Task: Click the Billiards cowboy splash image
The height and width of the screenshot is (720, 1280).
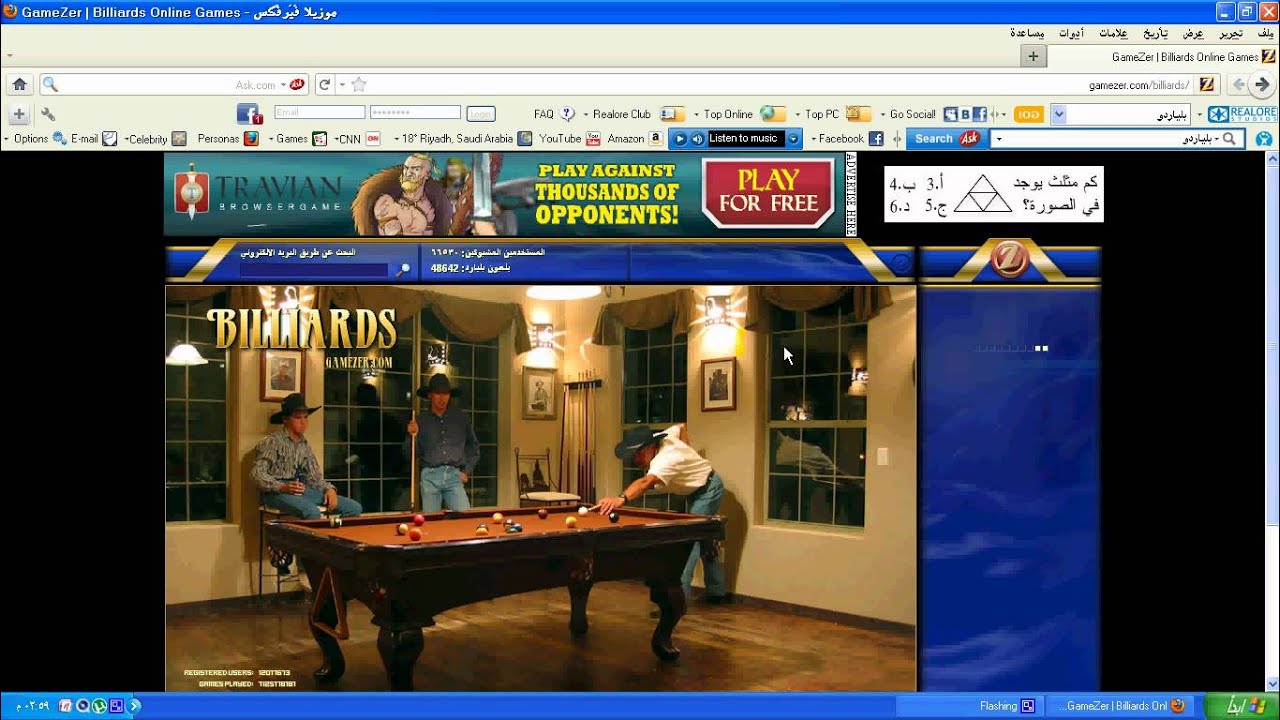Action: (540, 489)
